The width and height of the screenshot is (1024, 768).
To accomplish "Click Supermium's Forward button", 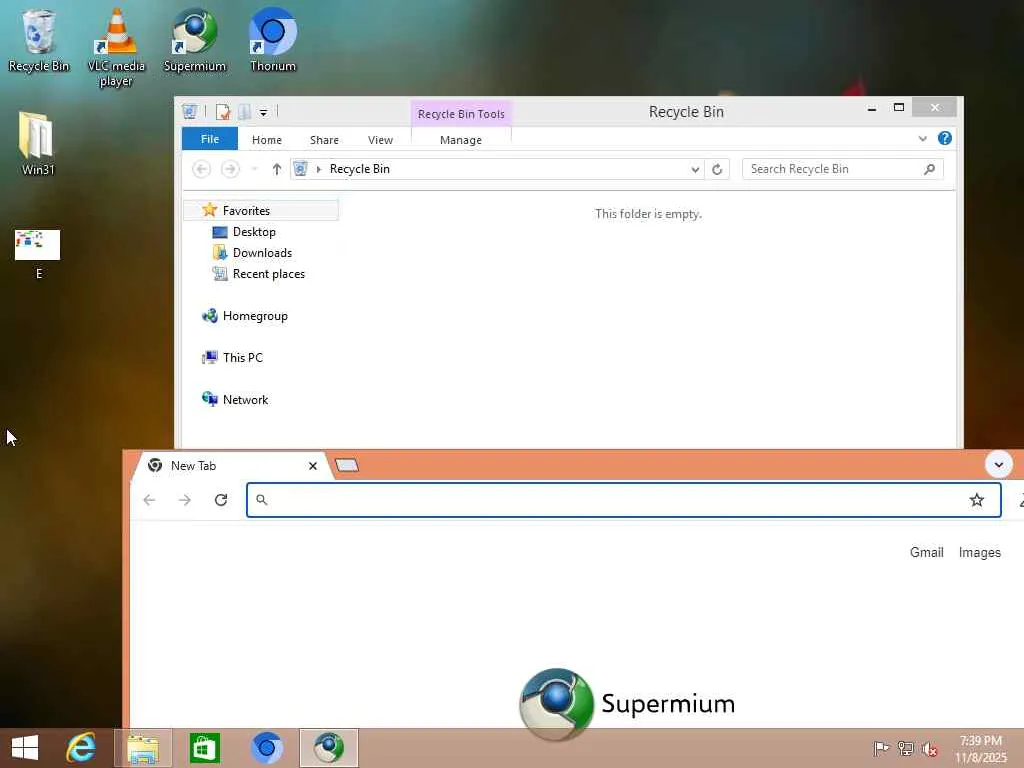I will click(x=185, y=500).
